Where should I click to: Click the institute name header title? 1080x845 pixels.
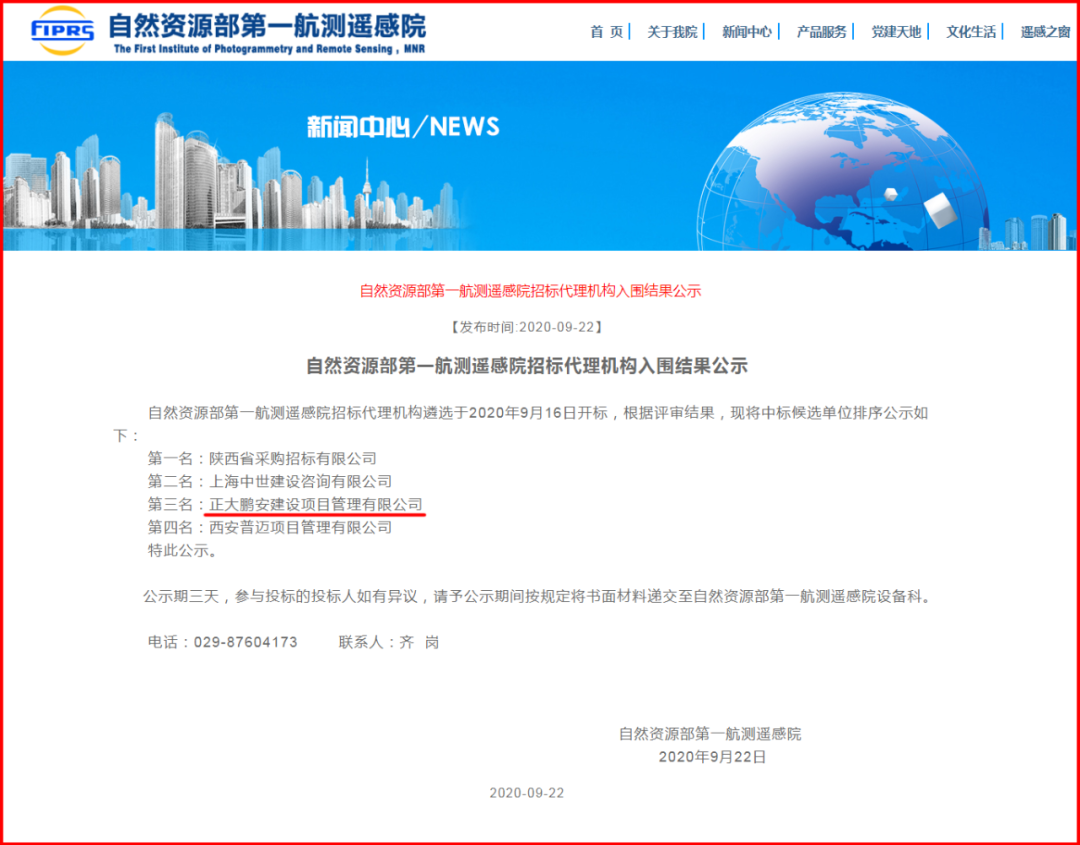click(x=266, y=25)
